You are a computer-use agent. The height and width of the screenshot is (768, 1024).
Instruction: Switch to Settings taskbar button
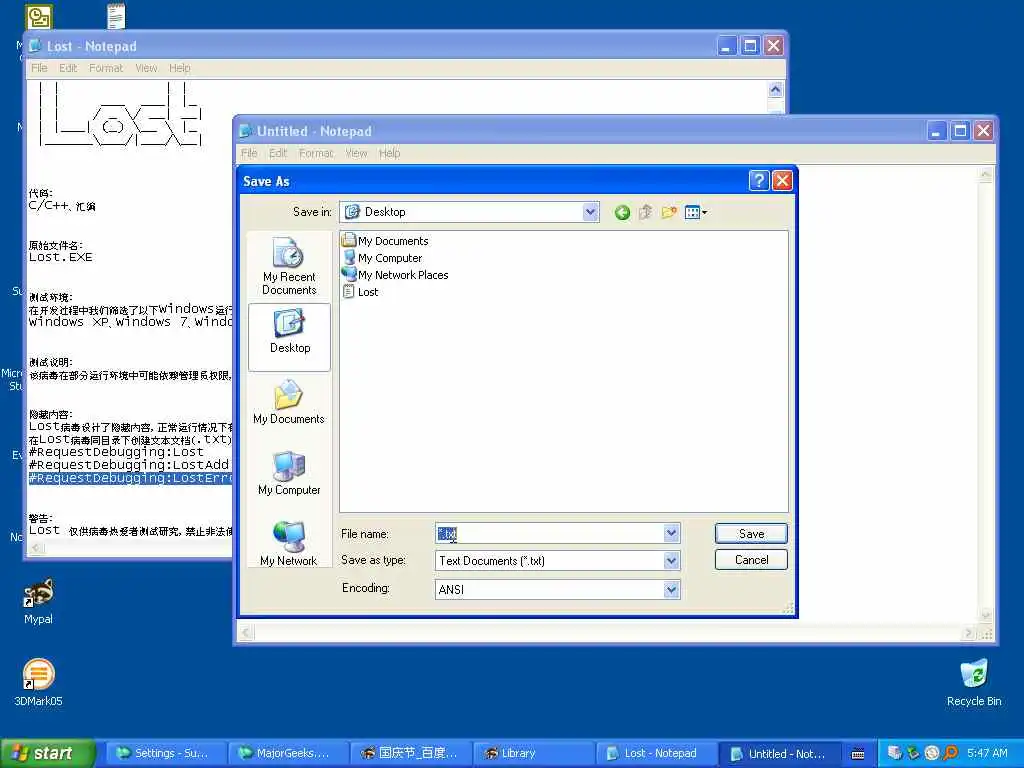click(167, 754)
